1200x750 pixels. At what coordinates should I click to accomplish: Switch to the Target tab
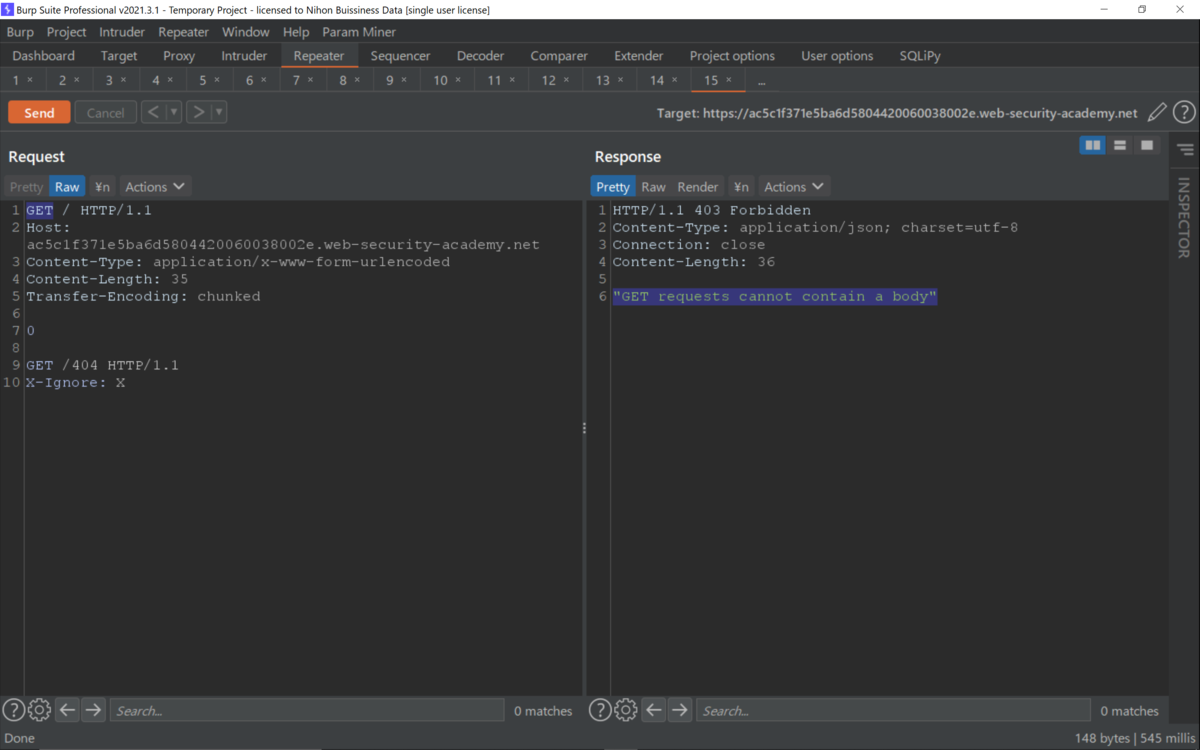tap(119, 56)
